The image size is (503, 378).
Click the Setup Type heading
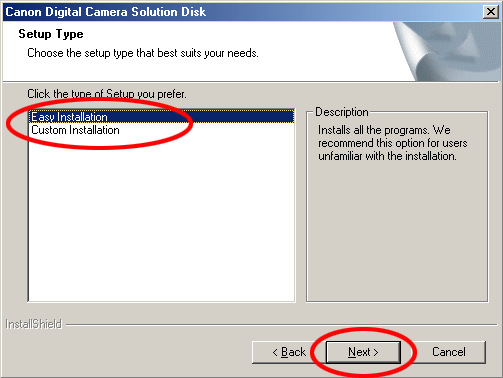[x=51, y=34]
